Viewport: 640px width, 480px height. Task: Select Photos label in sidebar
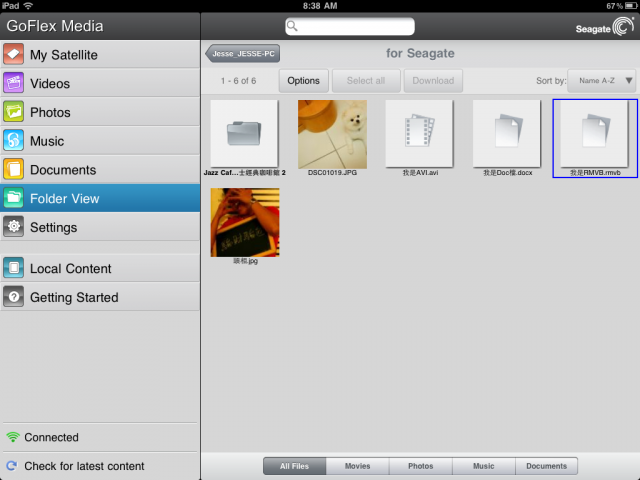[x=50, y=112]
